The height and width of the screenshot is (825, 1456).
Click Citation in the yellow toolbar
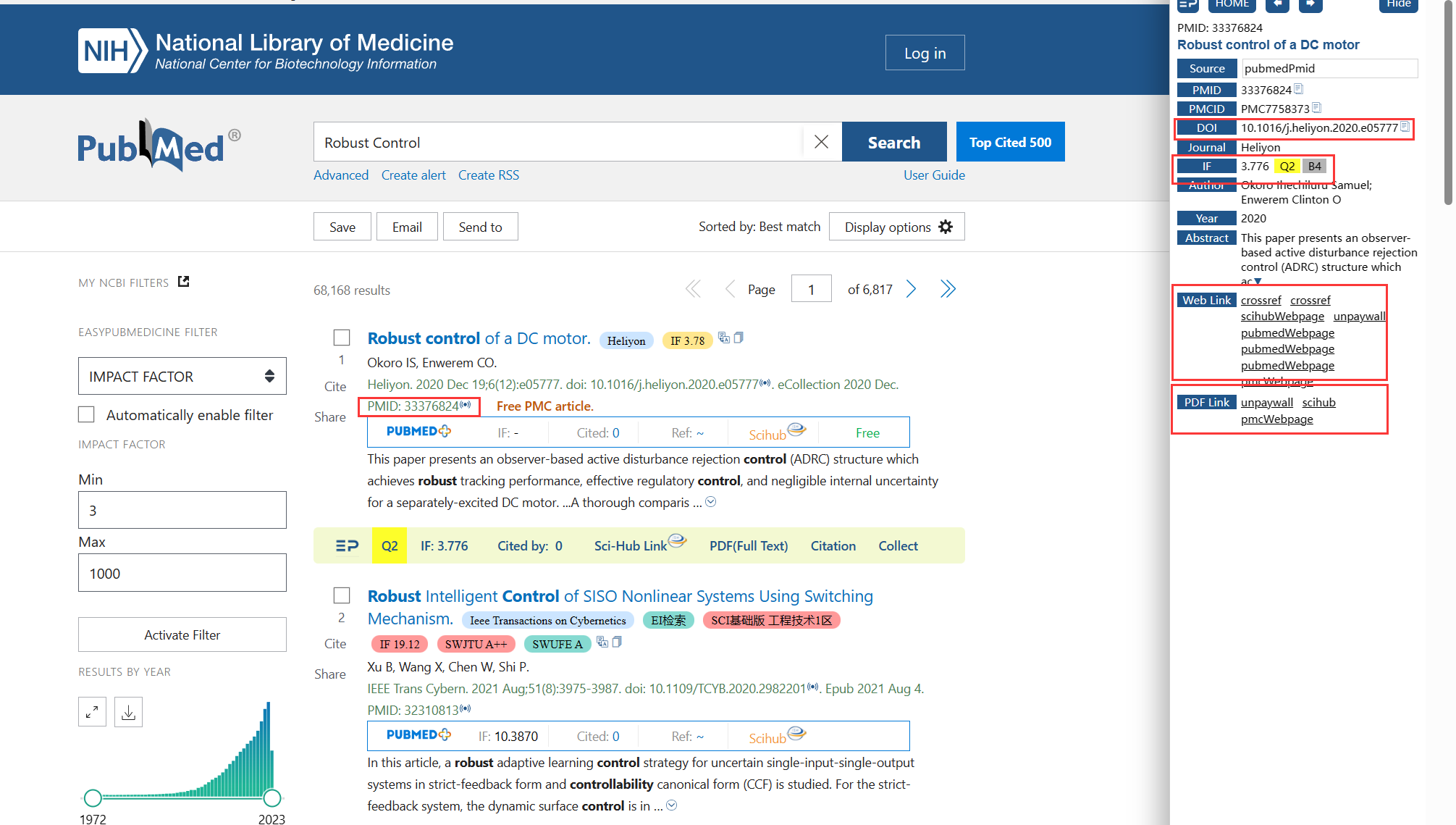point(833,545)
